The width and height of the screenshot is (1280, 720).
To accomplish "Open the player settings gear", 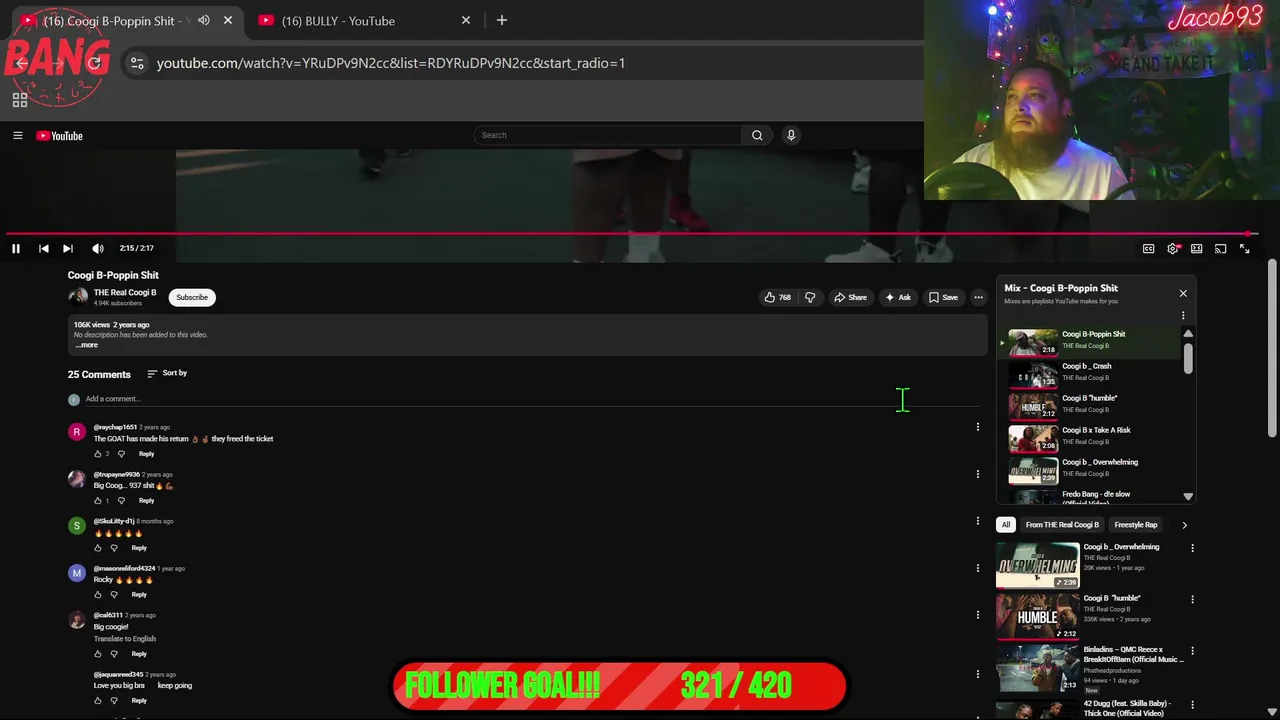I will click(x=1173, y=249).
